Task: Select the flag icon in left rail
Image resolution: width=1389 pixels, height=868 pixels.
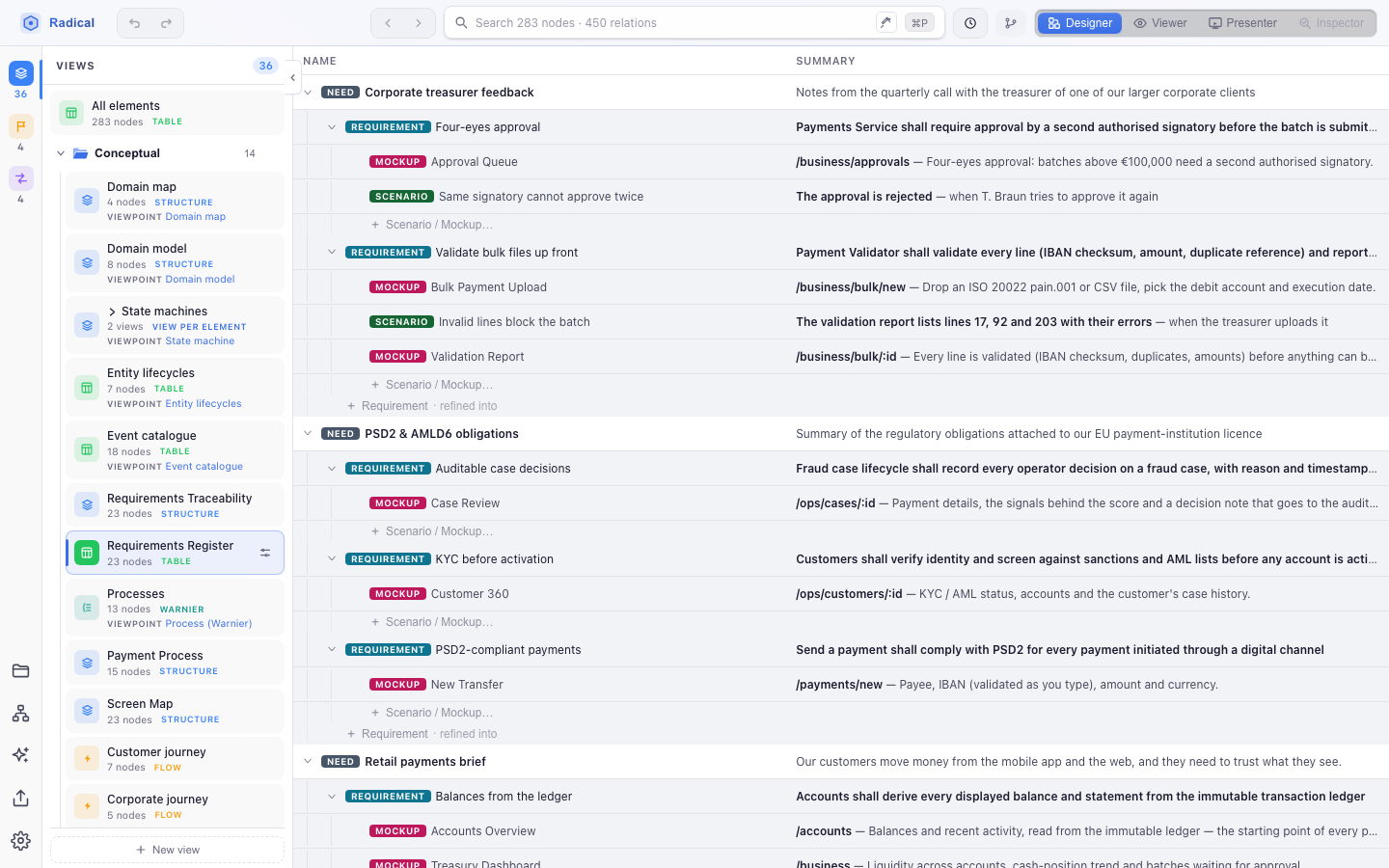Action: [20, 126]
